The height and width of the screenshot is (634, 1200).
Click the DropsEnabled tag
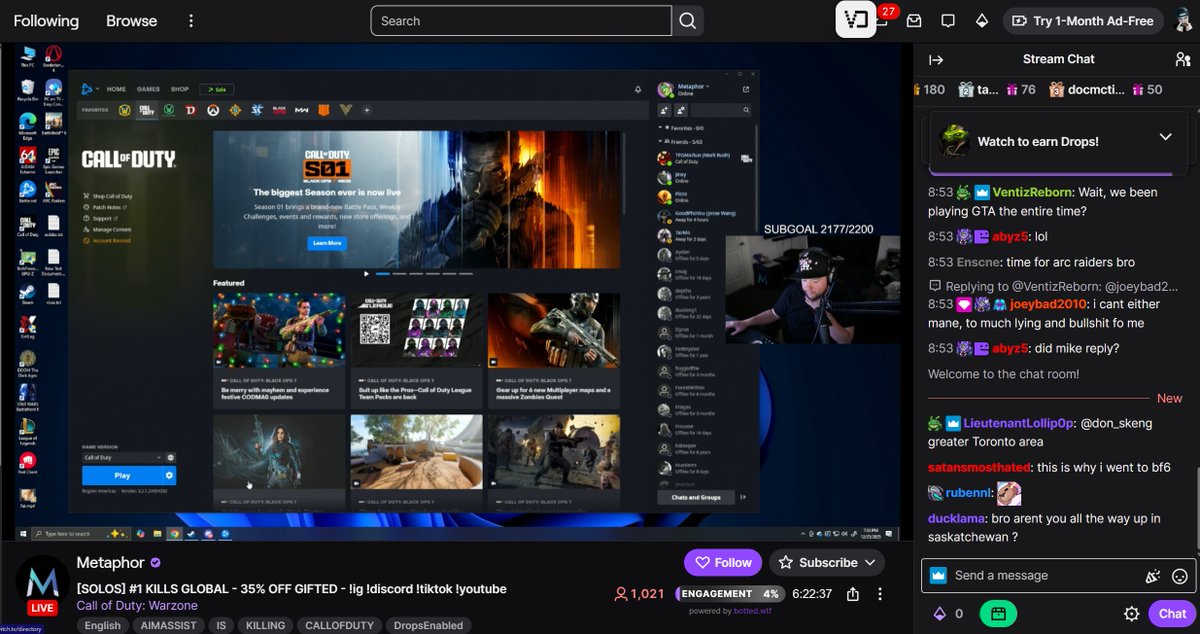tap(427, 625)
